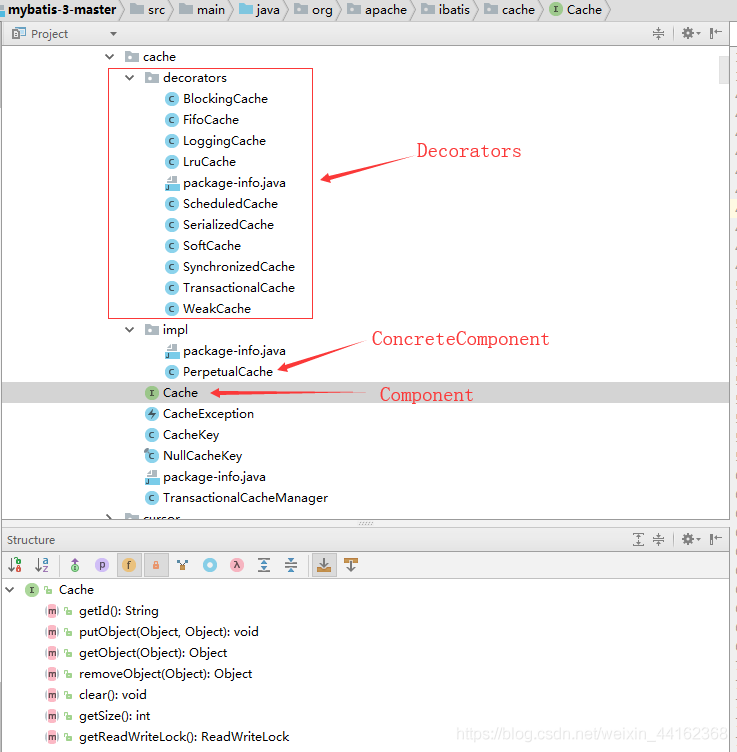Select package-info.java under decorators
737x752 pixels.
click(225, 183)
